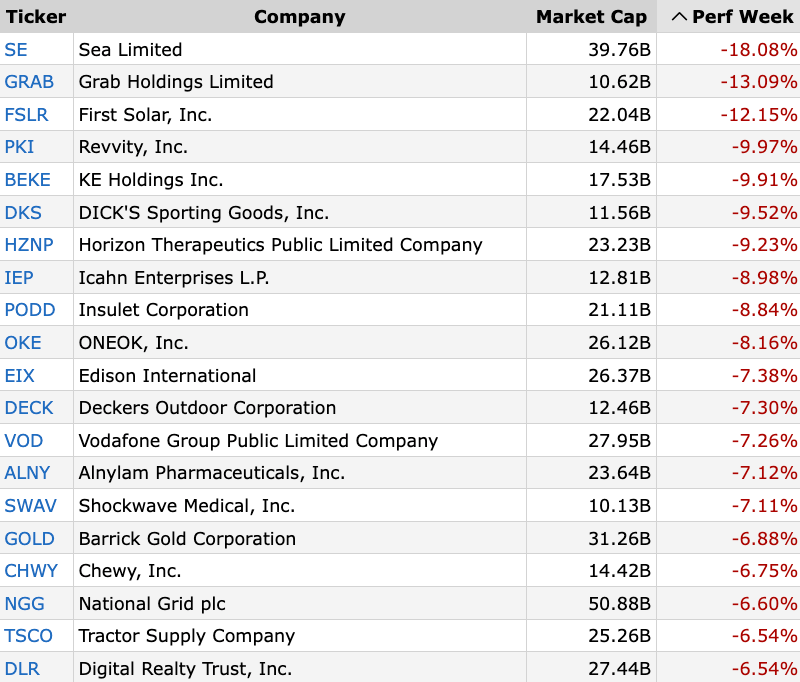This screenshot has height=682, width=800.
Task: Click Edison International's 26.37B market cap
Action: point(619,375)
